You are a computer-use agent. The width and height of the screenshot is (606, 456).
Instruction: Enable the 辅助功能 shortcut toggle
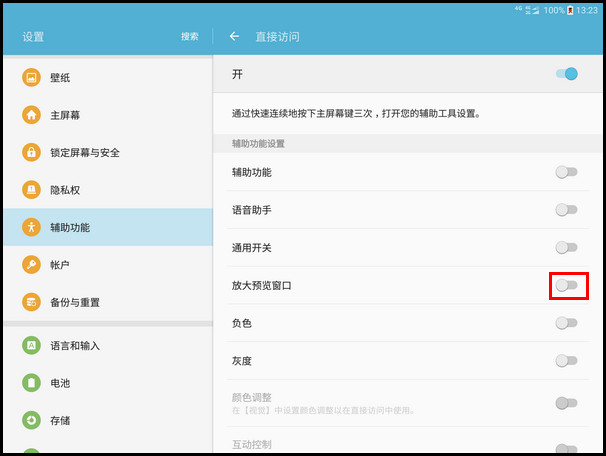pyautogui.click(x=567, y=172)
